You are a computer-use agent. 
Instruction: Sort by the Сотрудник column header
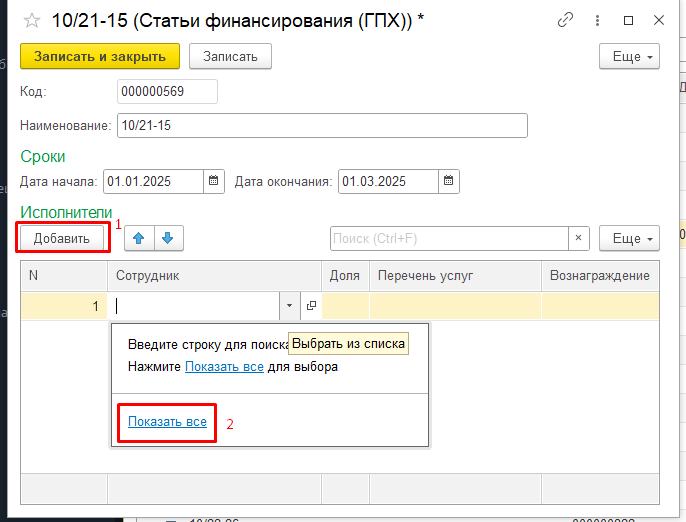point(214,276)
